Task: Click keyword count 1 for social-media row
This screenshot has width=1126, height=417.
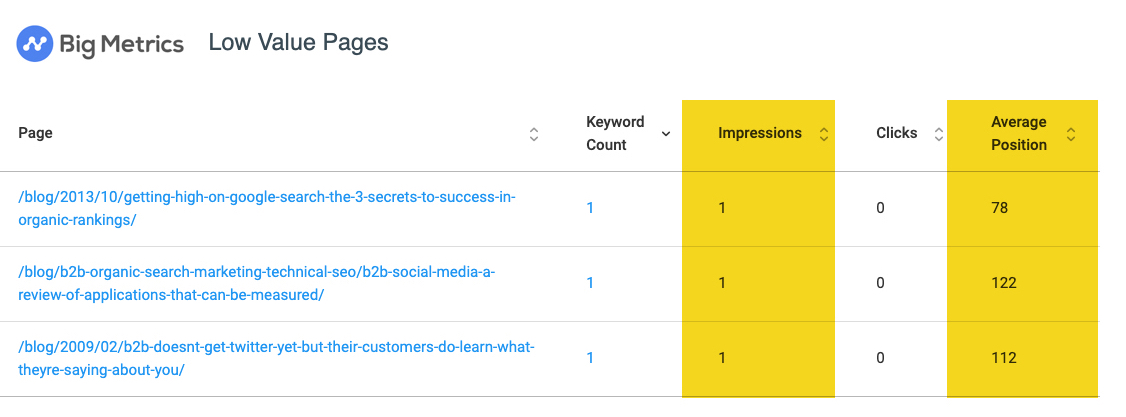Action: (x=590, y=283)
